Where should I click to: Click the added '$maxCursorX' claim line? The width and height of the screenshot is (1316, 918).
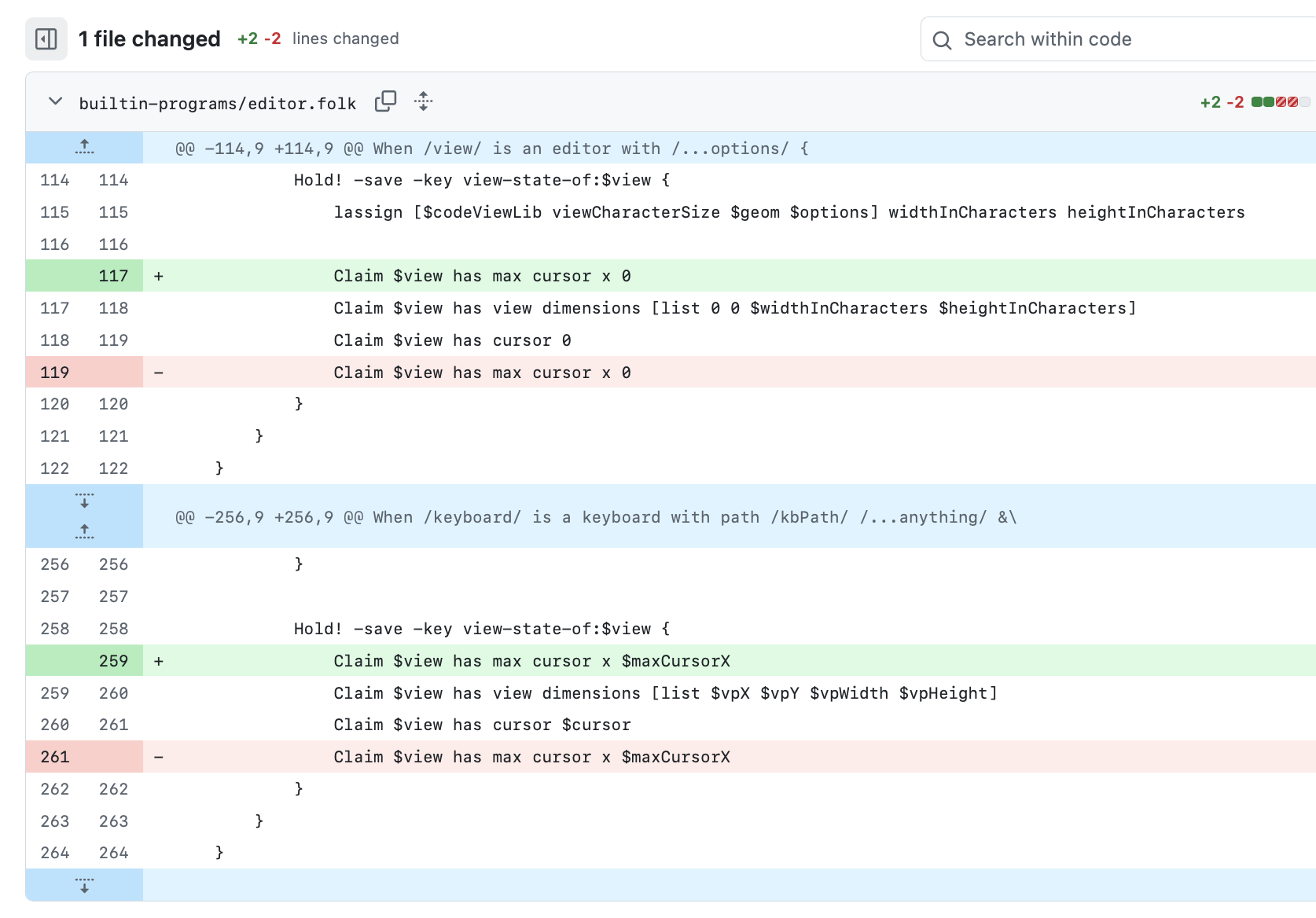531,661
